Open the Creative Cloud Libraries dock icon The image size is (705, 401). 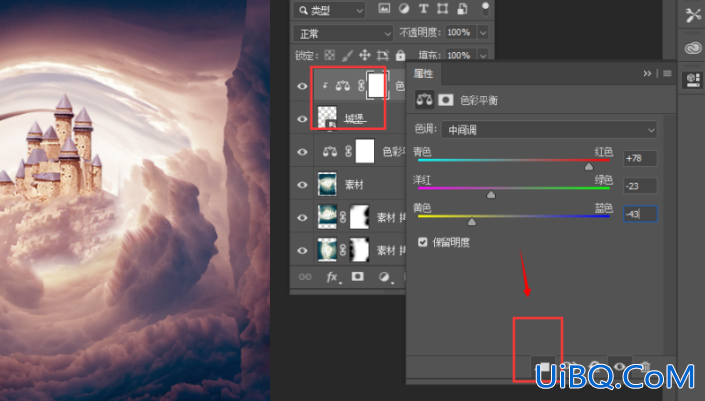[693, 48]
